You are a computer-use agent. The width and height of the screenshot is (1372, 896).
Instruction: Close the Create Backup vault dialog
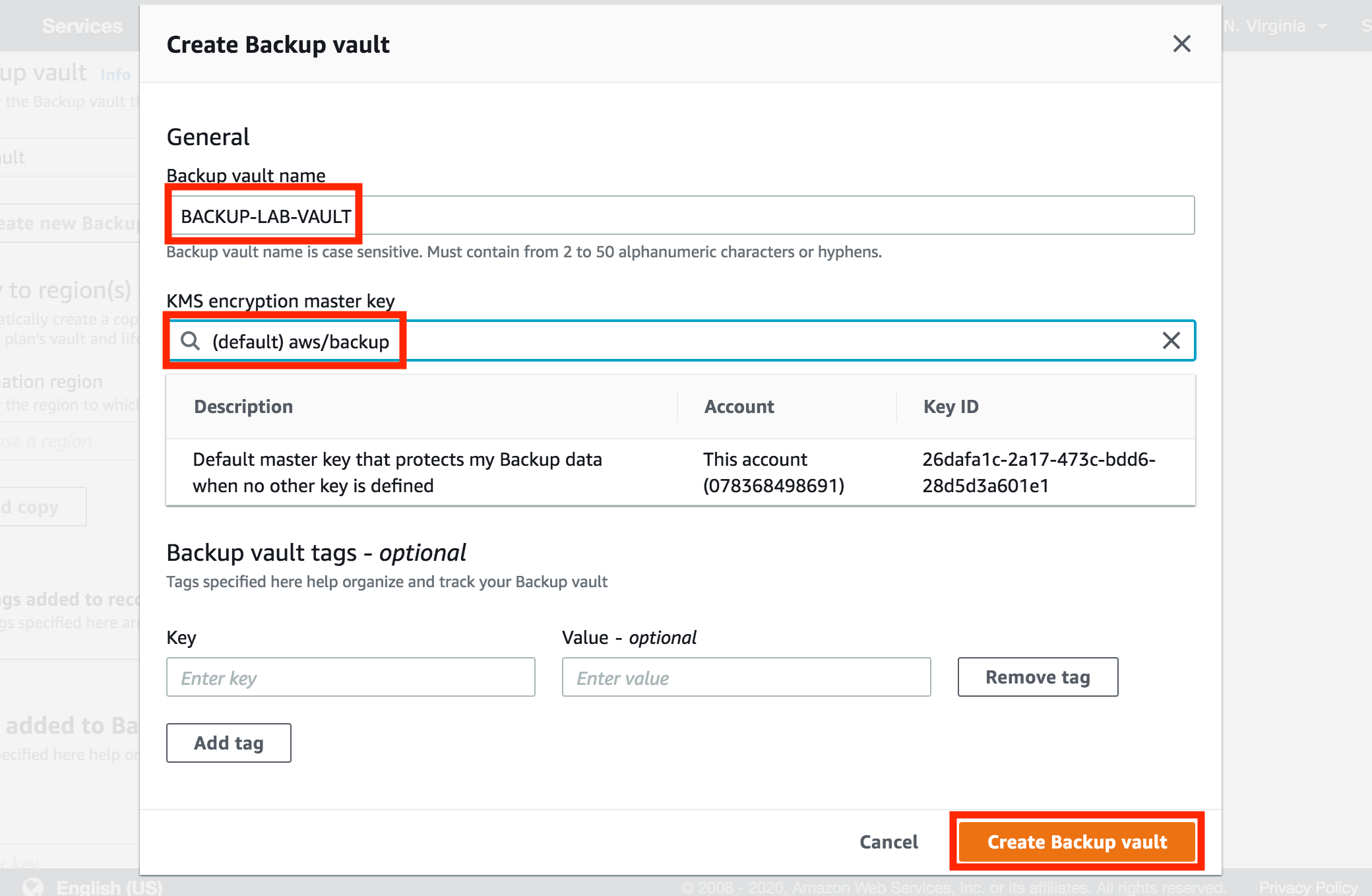[1181, 44]
